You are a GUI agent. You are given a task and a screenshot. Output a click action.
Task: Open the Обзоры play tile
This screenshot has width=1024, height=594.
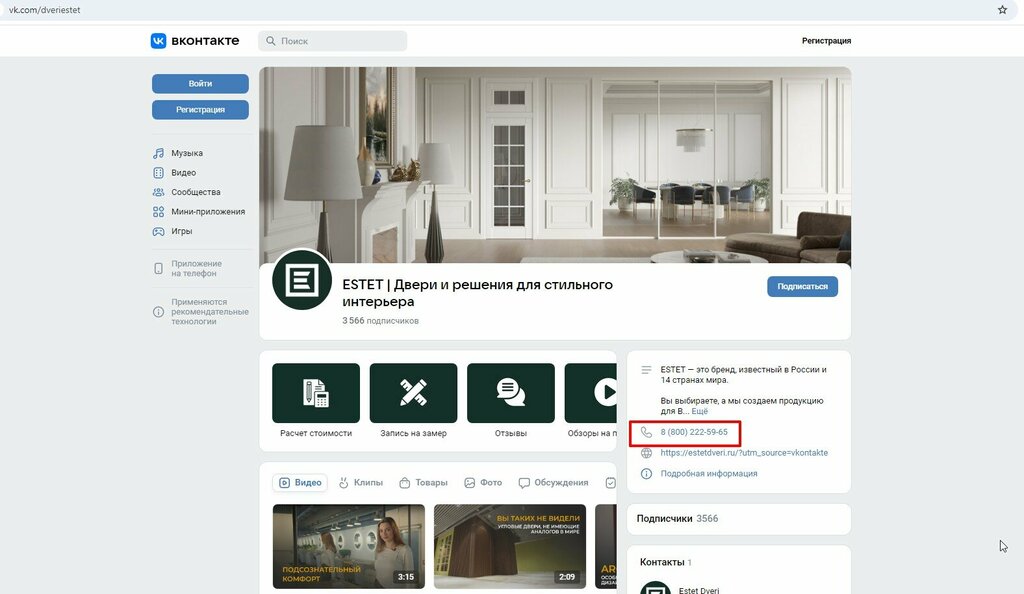(590, 401)
